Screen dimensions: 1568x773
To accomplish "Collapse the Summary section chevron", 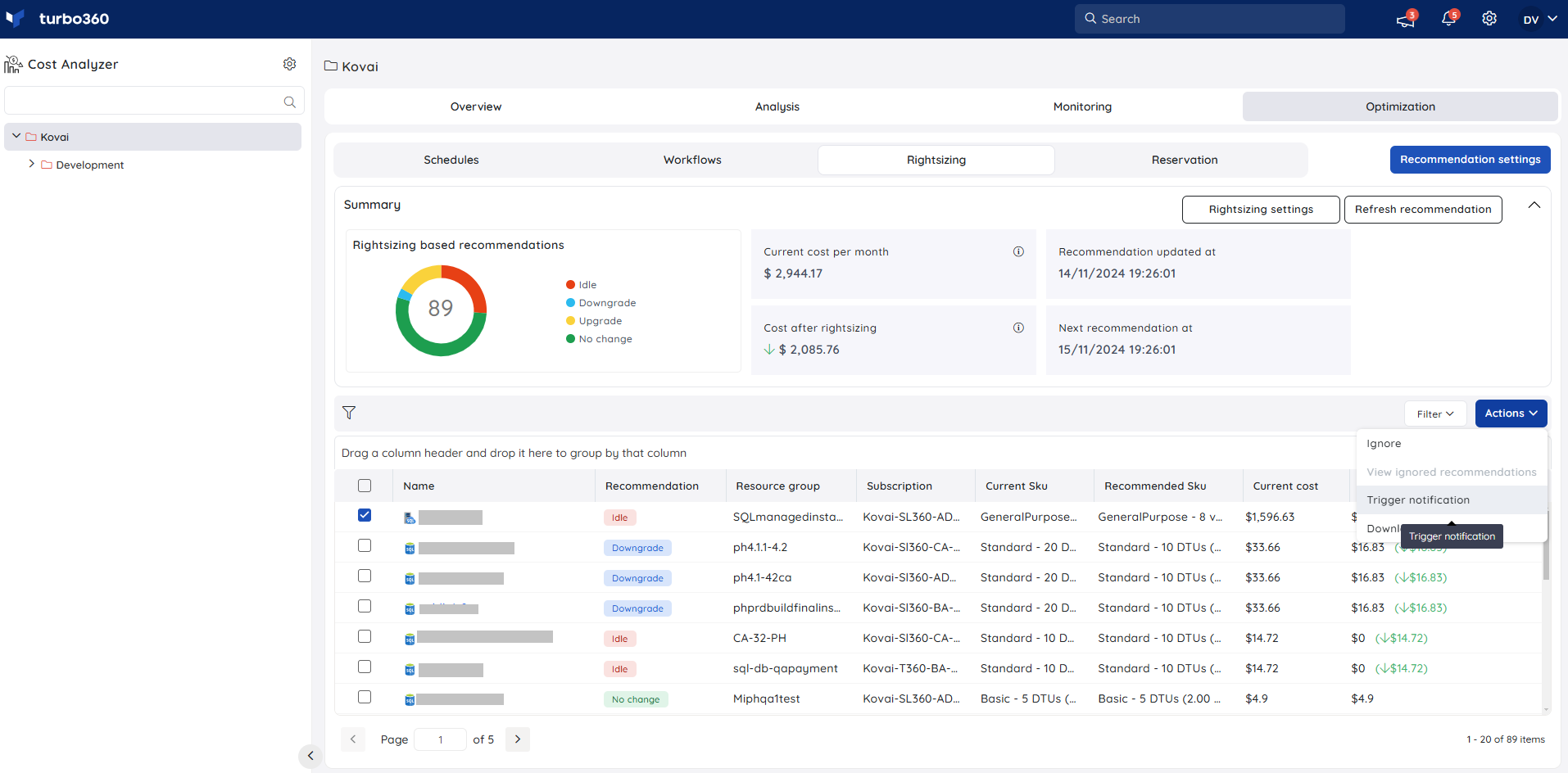I will click(1534, 205).
